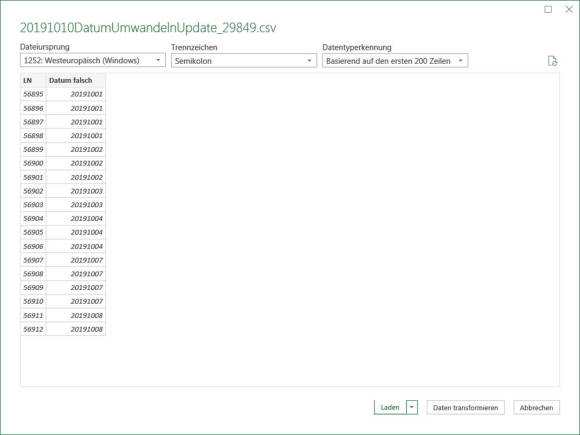The height and width of the screenshot is (435, 580).
Task: Select cell with LN 56912
Action: pos(33,329)
